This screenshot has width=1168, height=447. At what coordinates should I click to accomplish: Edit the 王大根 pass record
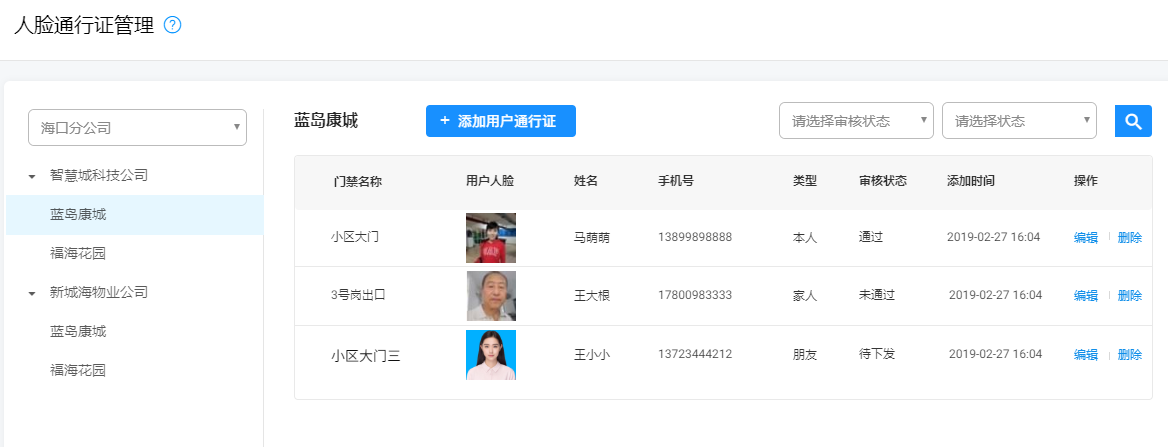coord(1085,296)
